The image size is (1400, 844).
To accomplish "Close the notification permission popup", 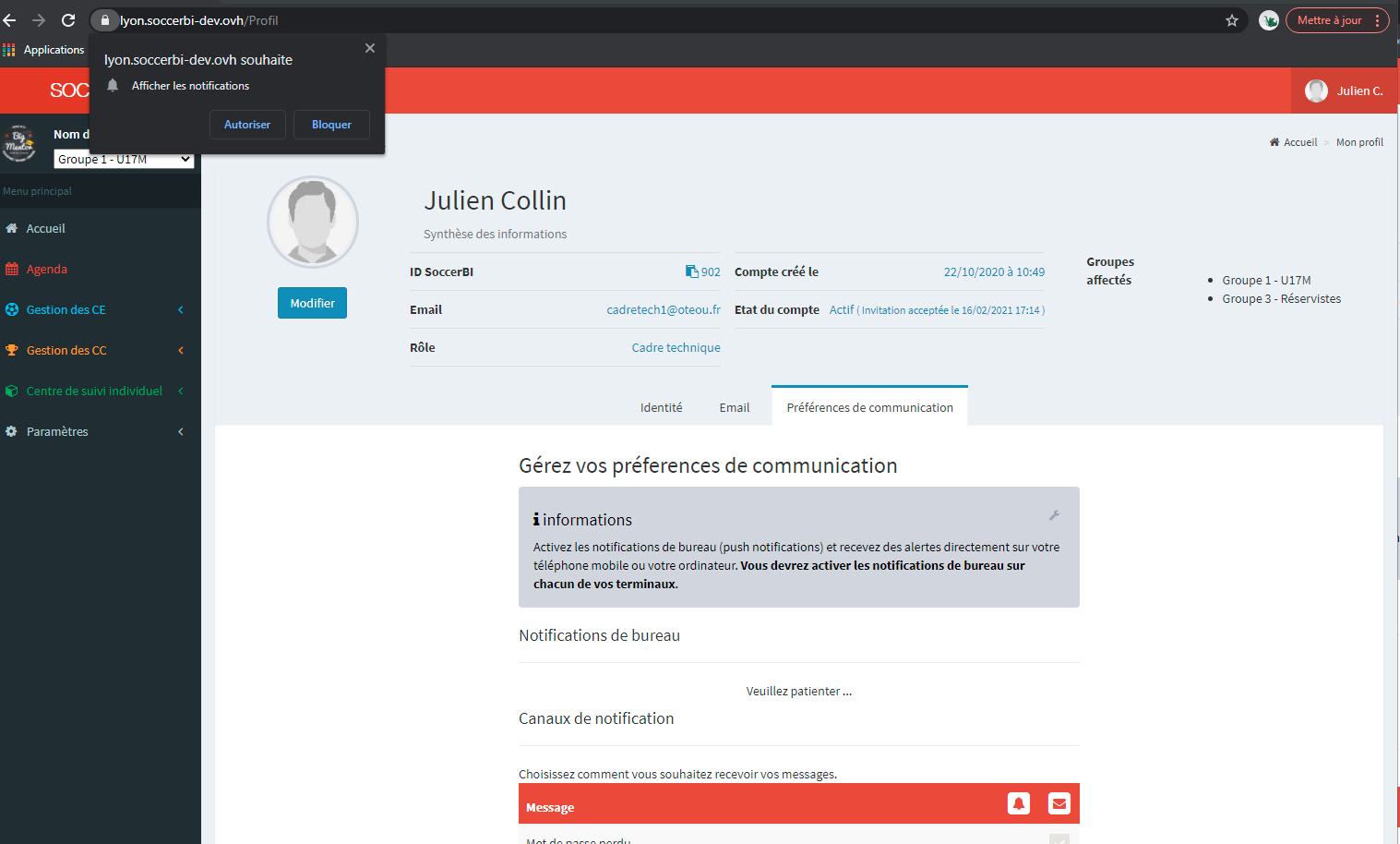I will point(370,48).
